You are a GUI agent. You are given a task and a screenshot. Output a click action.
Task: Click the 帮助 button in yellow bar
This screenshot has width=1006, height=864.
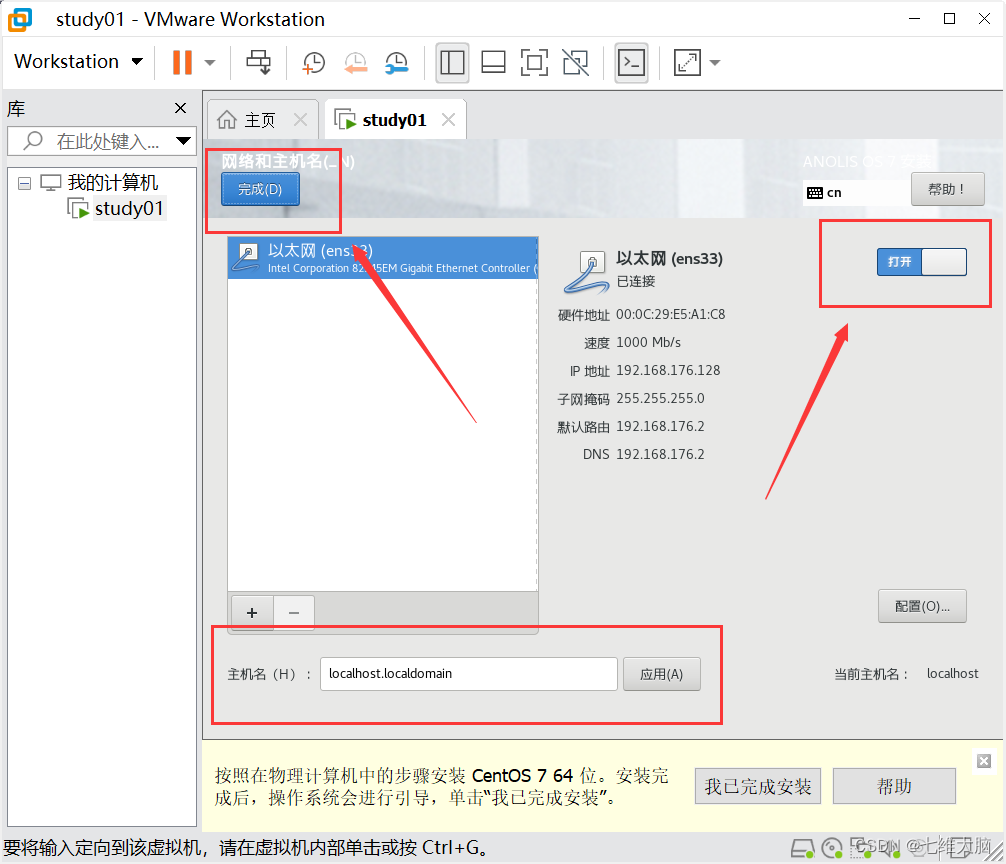(x=894, y=786)
